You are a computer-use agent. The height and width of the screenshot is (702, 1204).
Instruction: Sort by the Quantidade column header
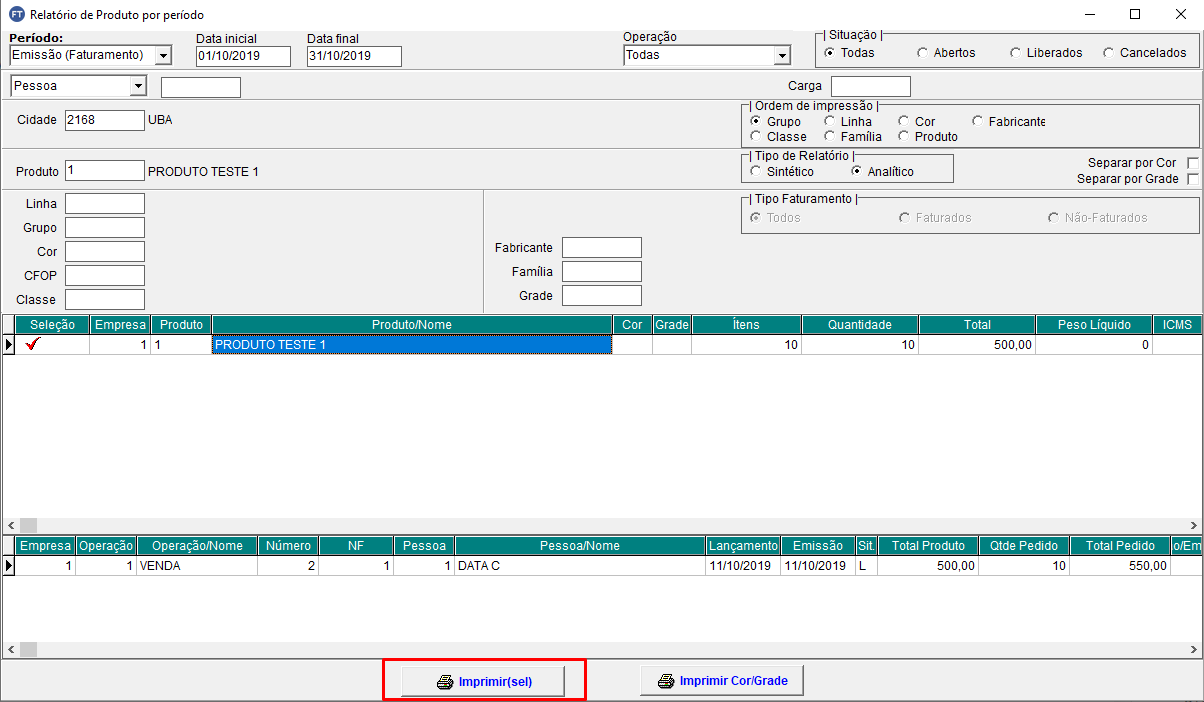click(x=859, y=324)
